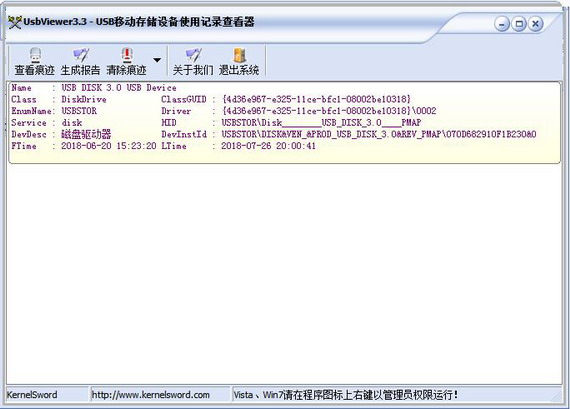The image size is (570, 409).
Task: Open 关于我们 about us icon
Action: tap(193, 55)
